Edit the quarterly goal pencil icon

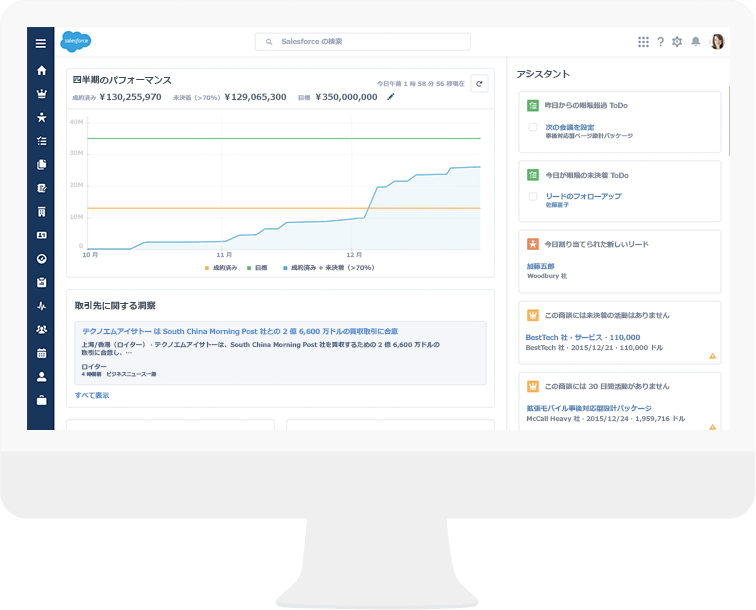point(391,97)
